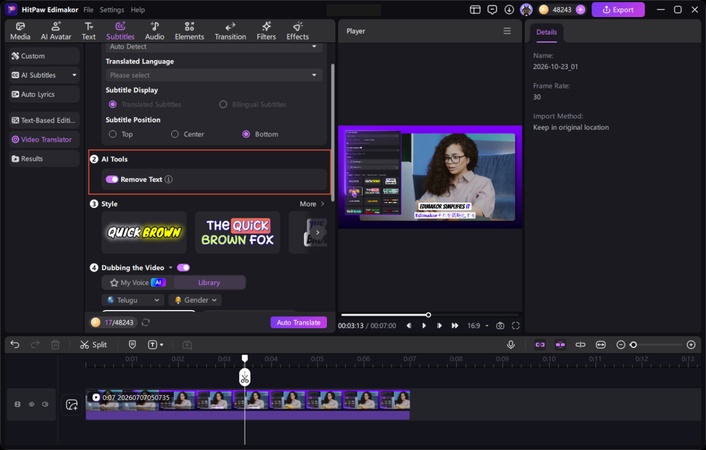Open the Results sidebar item
This screenshot has width=706, height=450.
point(44,159)
